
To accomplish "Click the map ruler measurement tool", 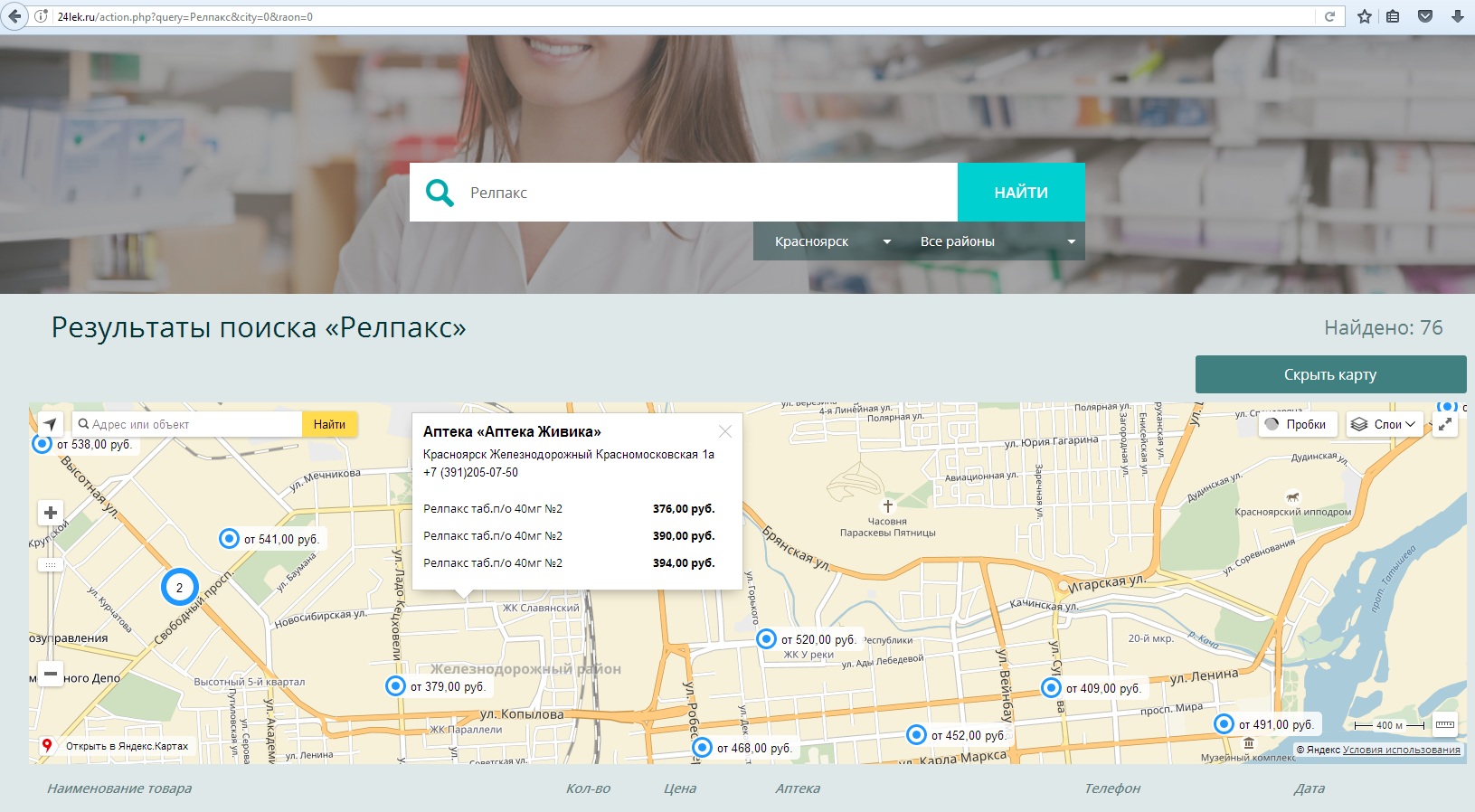I will 1445,724.
